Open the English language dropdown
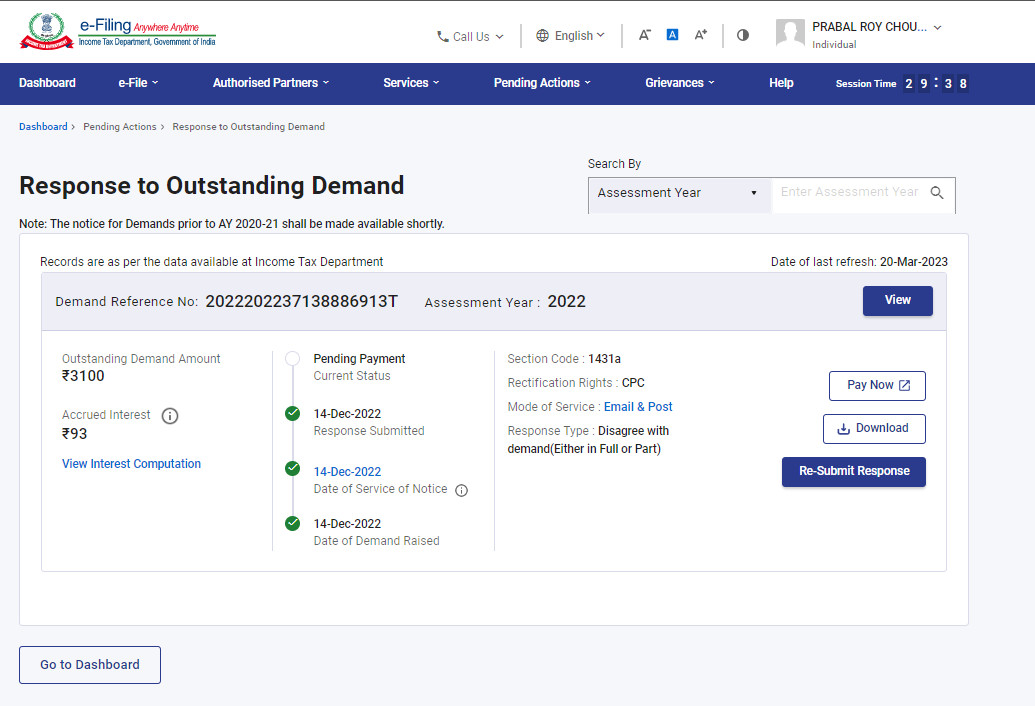This screenshot has width=1035, height=706. (570, 36)
